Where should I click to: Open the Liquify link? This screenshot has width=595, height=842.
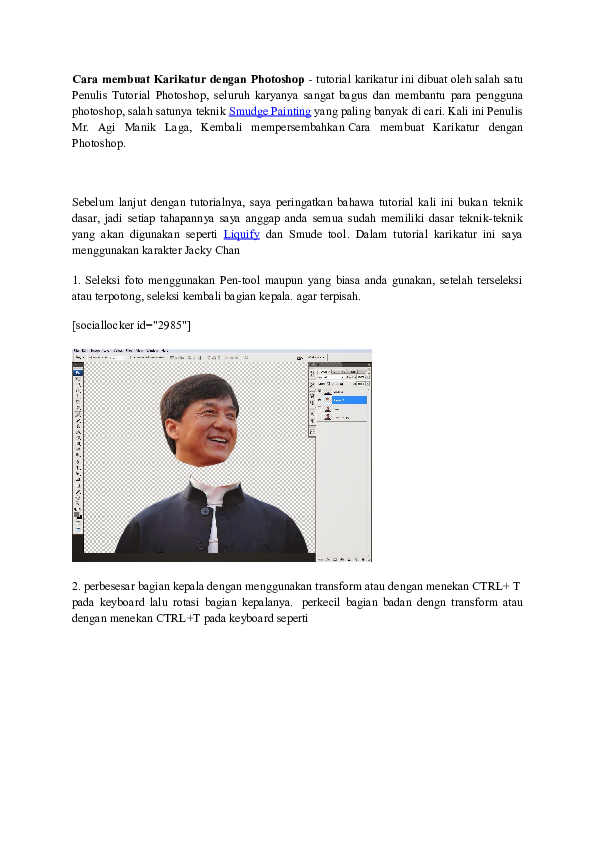point(242,234)
